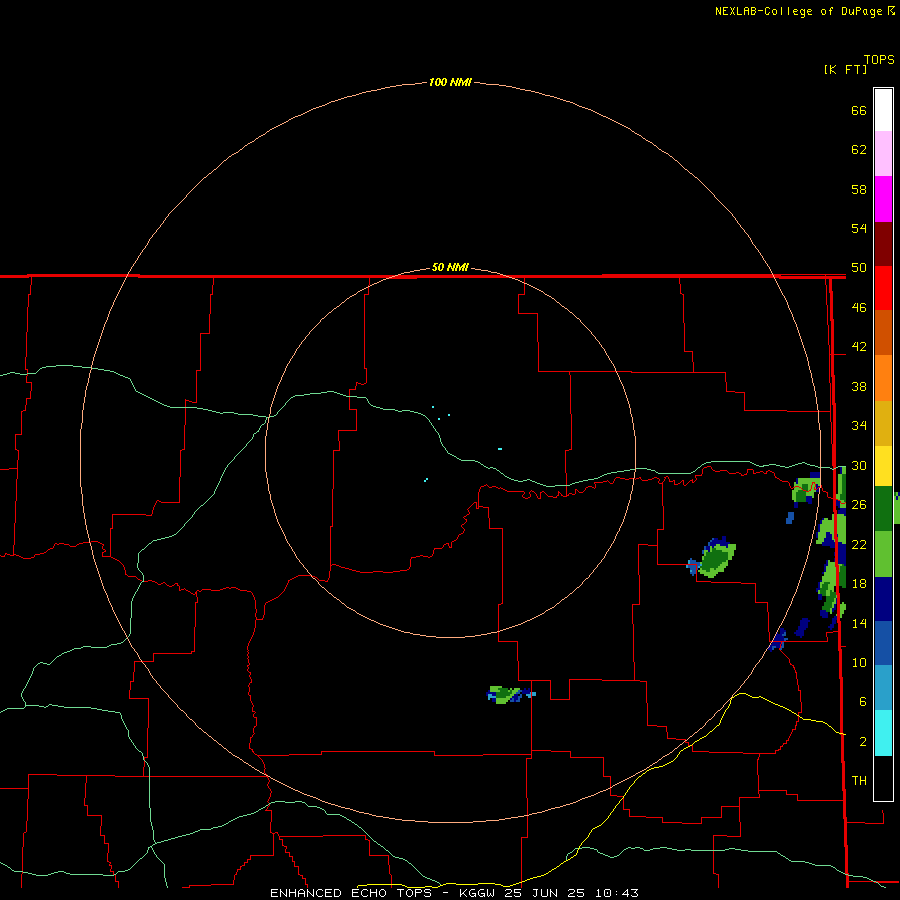Image resolution: width=900 pixels, height=900 pixels.
Task: Click the legend value "38"
Action: 859,386
